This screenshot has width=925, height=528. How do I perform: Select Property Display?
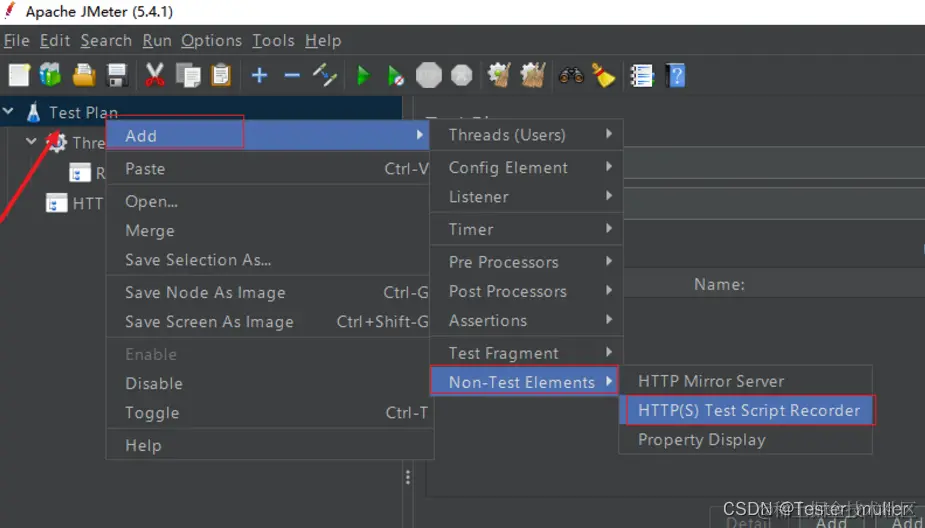tap(746, 440)
